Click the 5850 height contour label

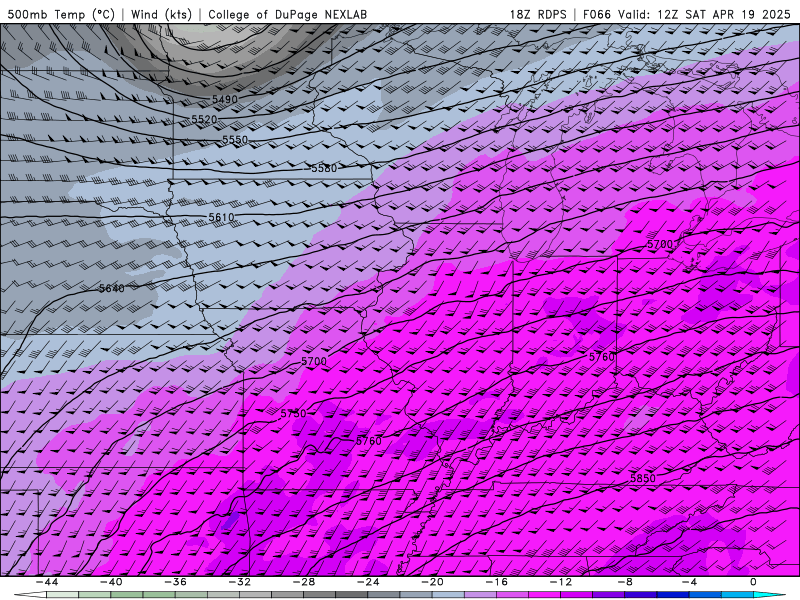pos(643,479)
